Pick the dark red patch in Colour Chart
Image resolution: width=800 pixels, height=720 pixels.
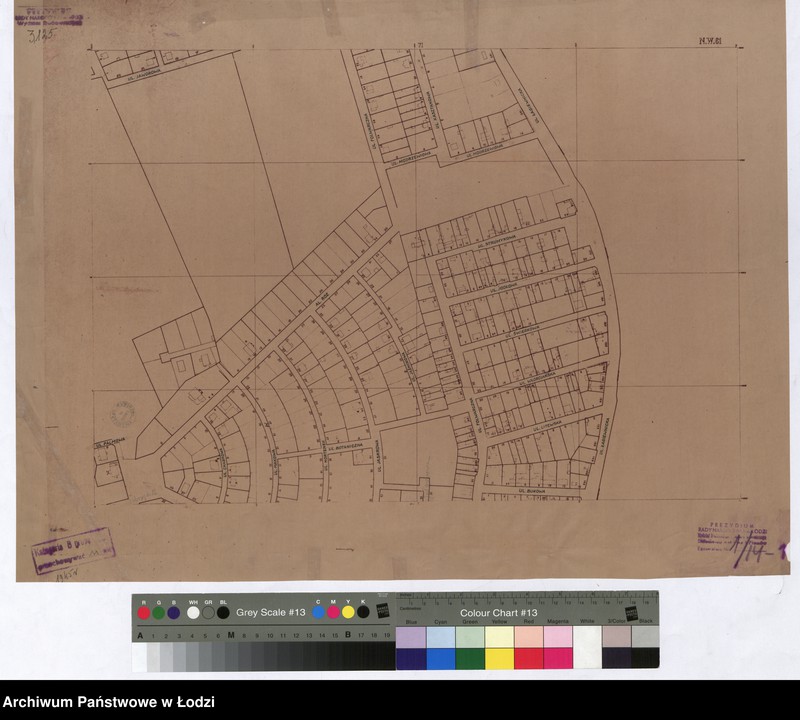[528, 658]
